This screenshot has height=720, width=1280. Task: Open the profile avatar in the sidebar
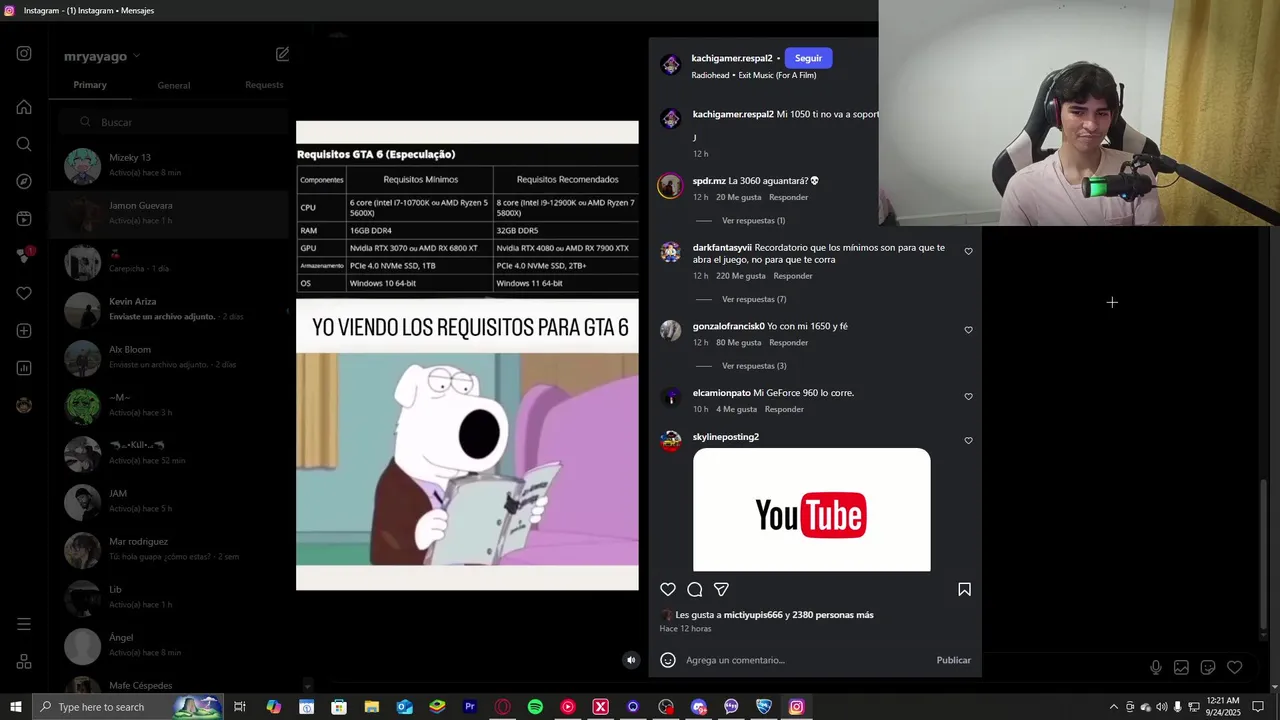[x=24, y=405]
